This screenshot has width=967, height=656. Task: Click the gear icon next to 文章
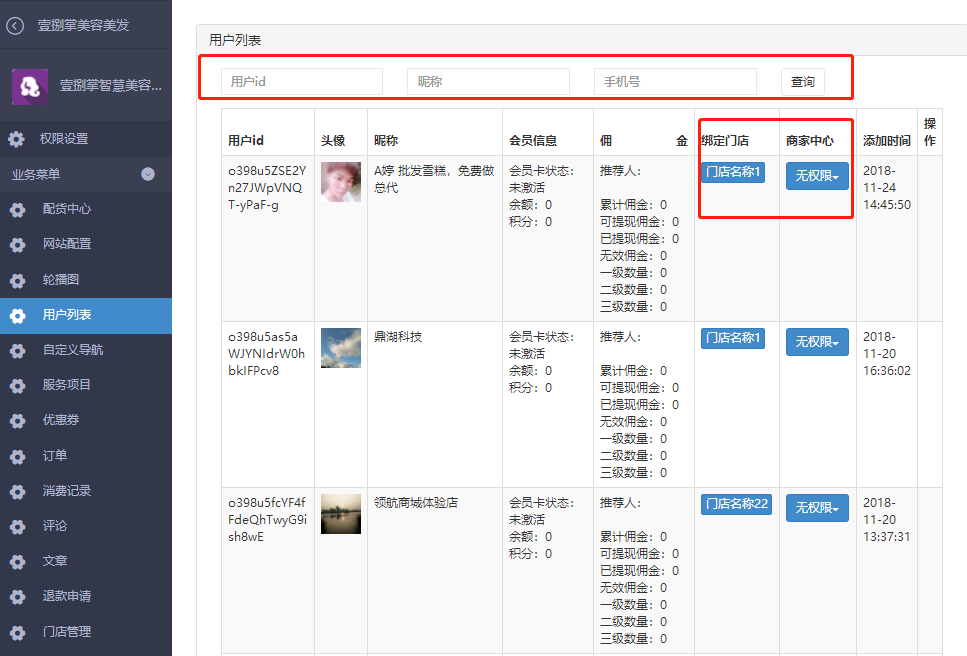pos(17,562)
